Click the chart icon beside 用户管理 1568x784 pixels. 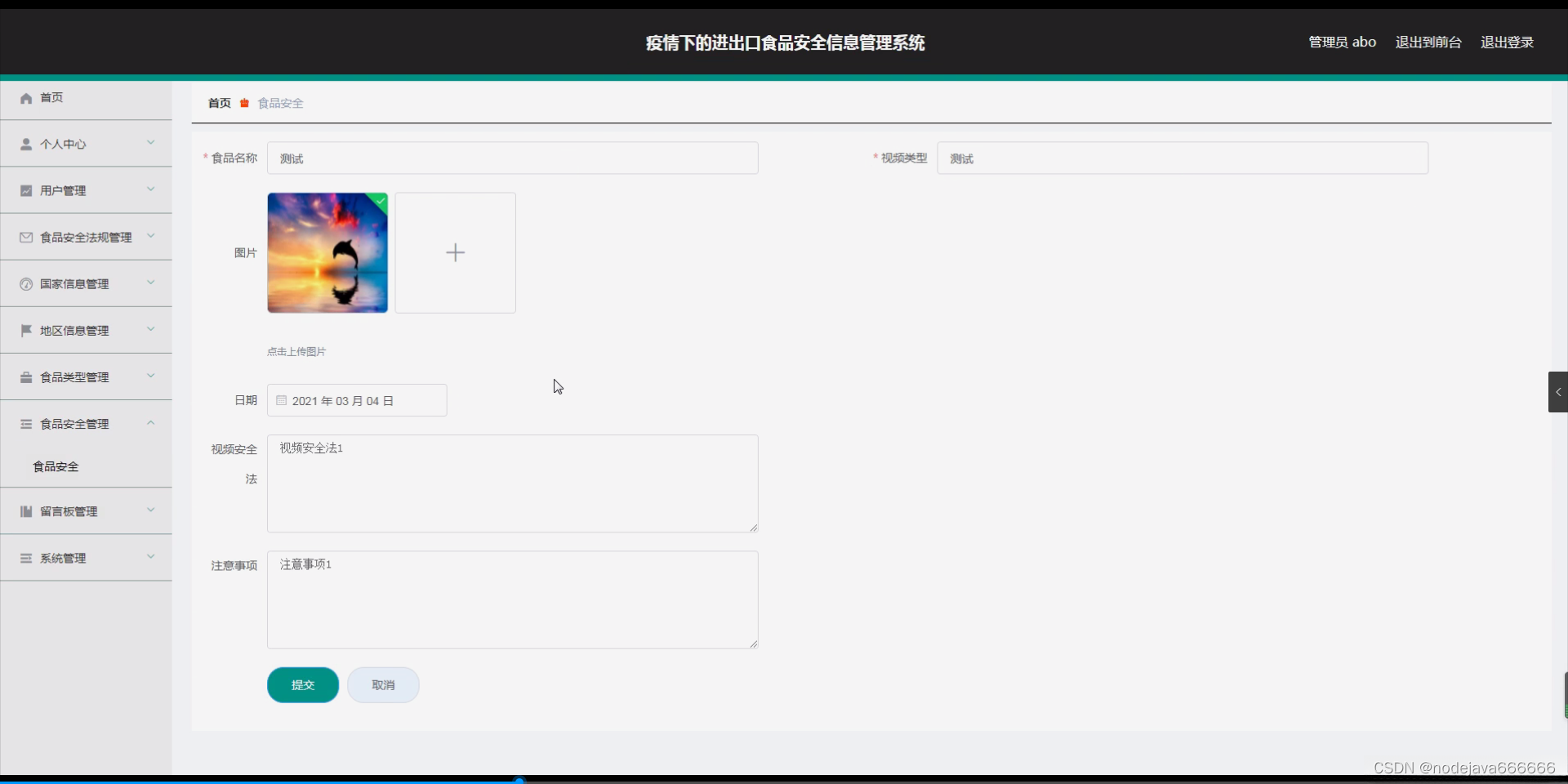(26, 191)
